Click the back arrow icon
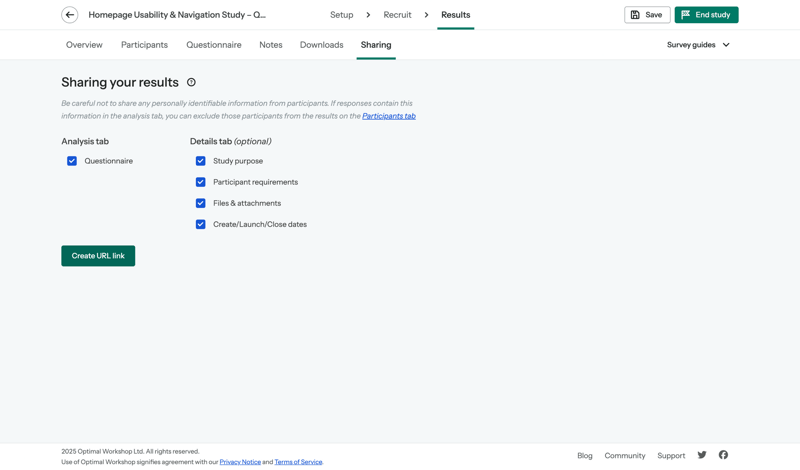This screenshot has height=470, width=800. tap(69, 15)
